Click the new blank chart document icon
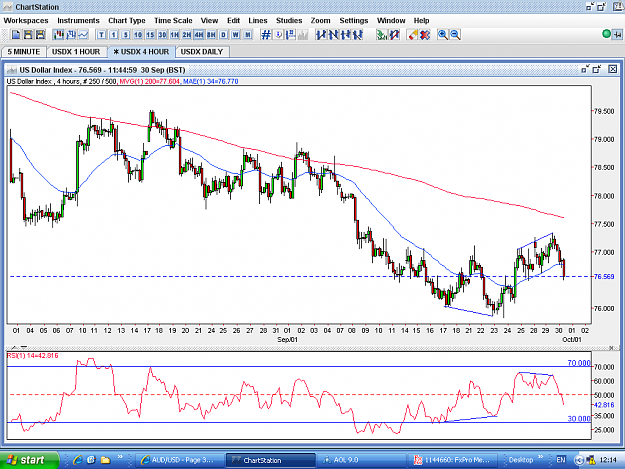625x469 pixels. [16, 35]
